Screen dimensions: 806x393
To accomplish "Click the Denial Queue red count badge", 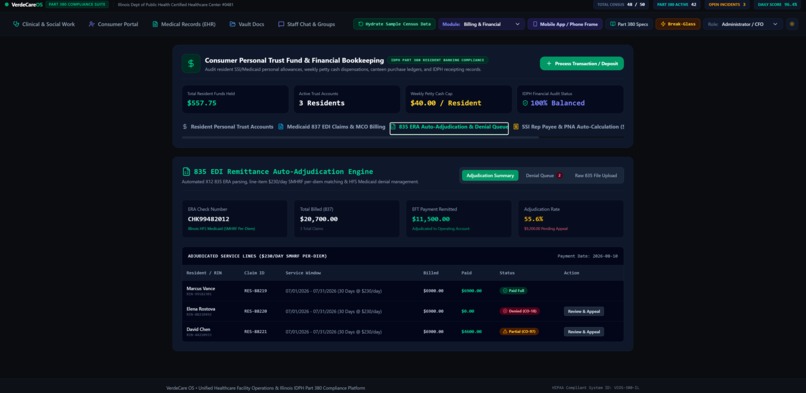I will click(x=559, y=176).
